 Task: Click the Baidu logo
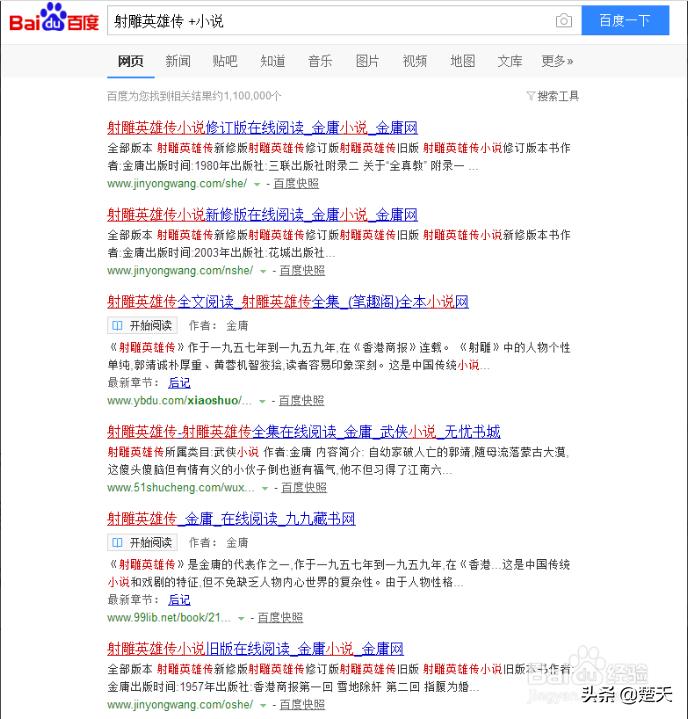coord(54,18)
